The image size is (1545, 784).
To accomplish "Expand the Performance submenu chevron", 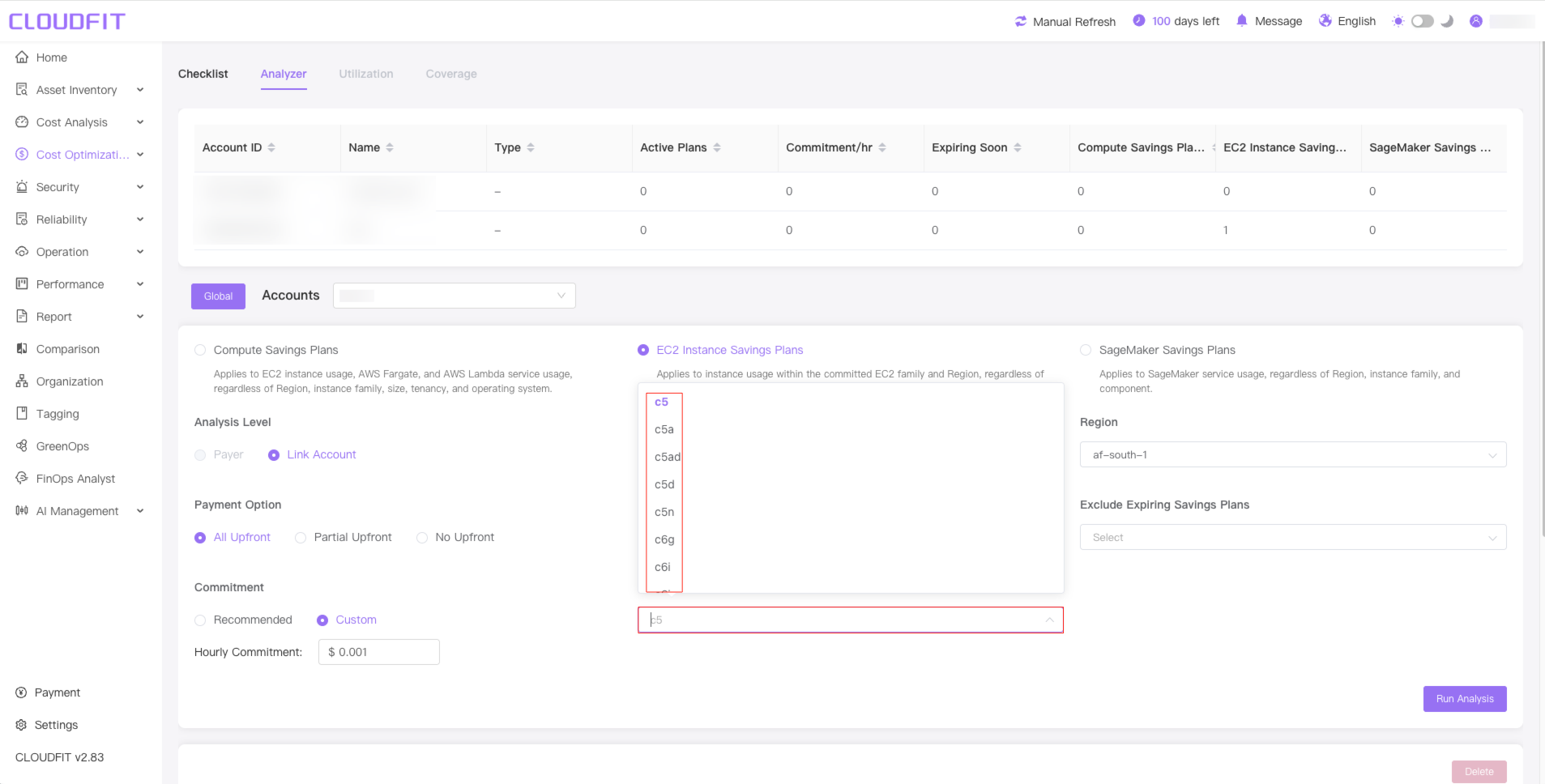I will [x=140, y=284].
